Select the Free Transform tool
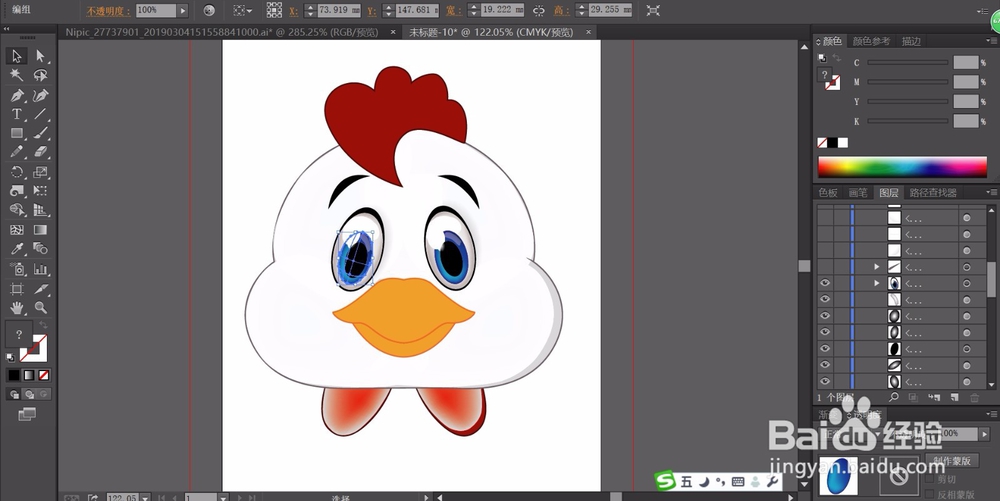Screen dimensions: 1000x501 [x=40, y=191]
